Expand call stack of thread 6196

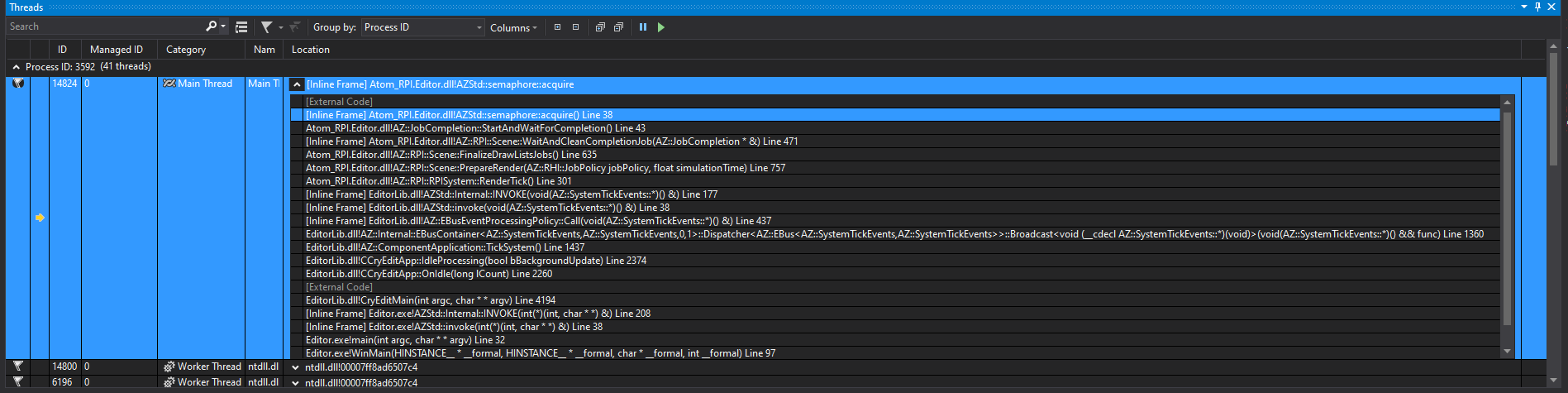click(x=296, y=383)
